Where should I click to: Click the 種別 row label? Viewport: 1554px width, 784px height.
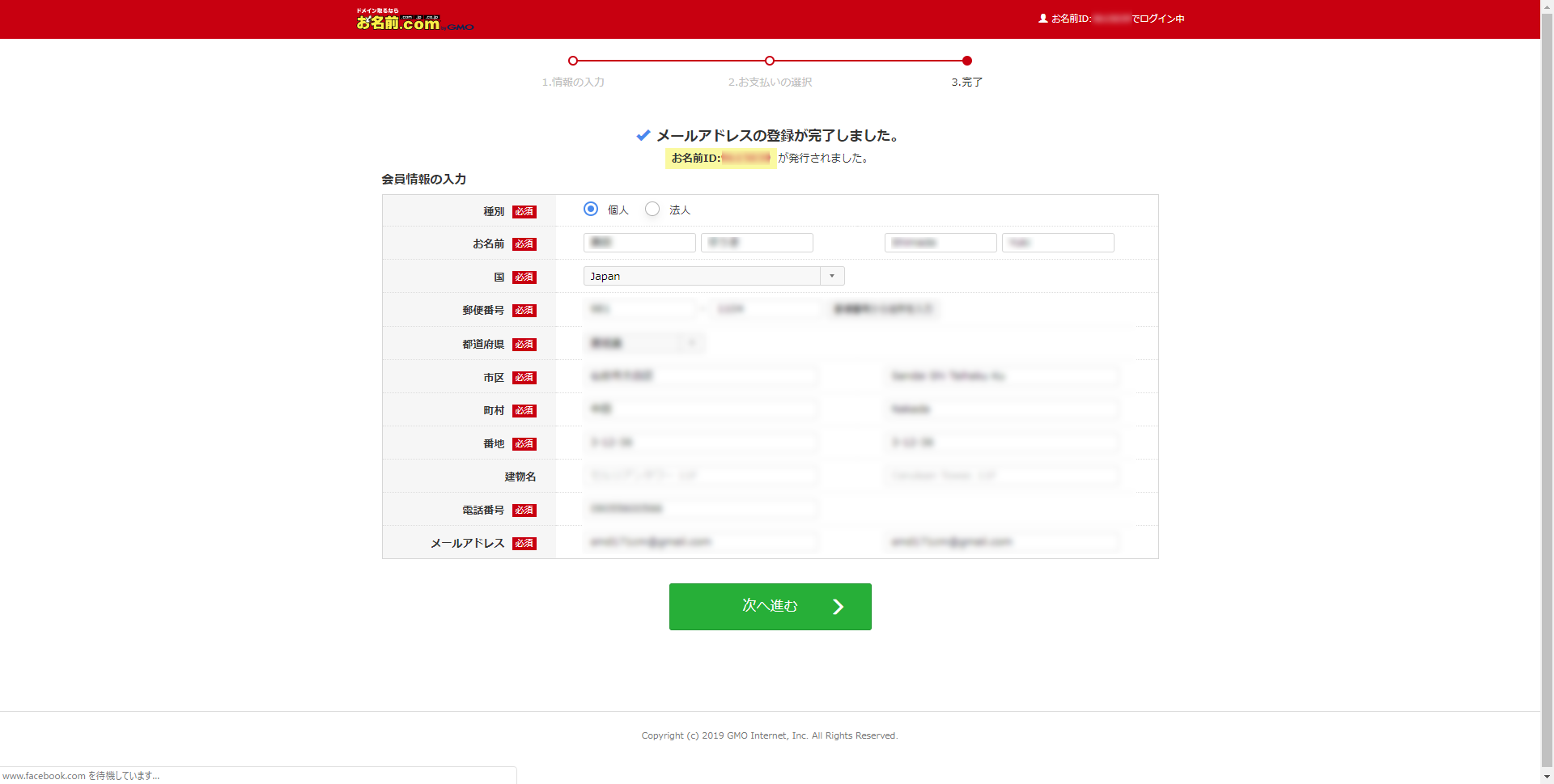(494, 211)
